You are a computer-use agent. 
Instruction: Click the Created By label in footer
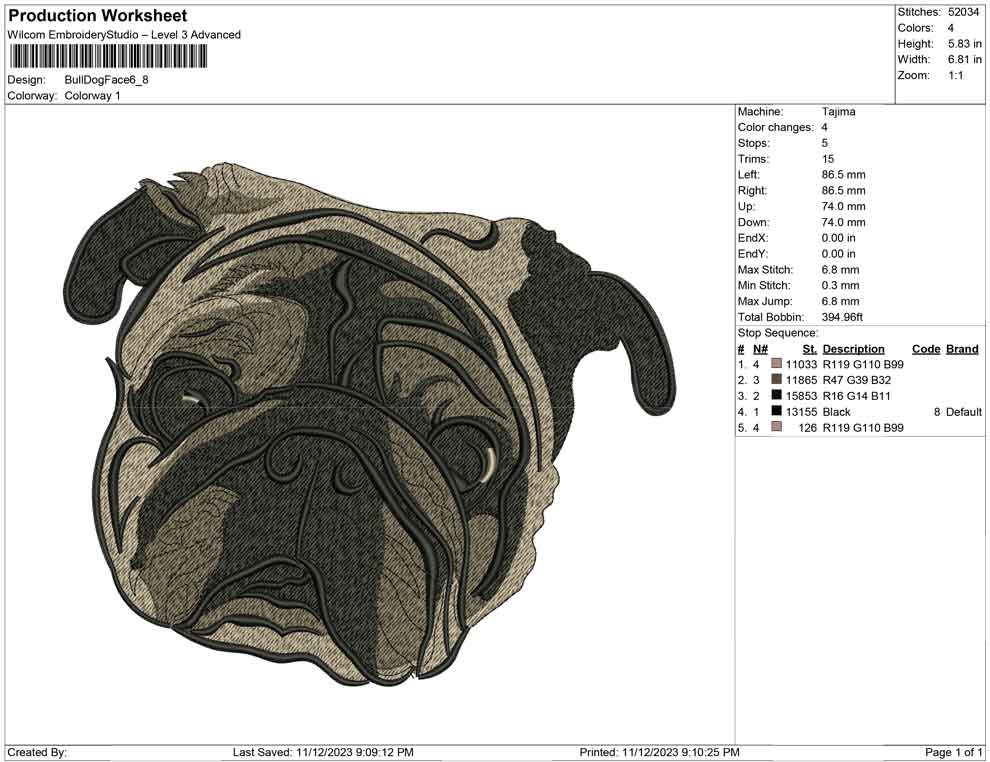(37, 752)
